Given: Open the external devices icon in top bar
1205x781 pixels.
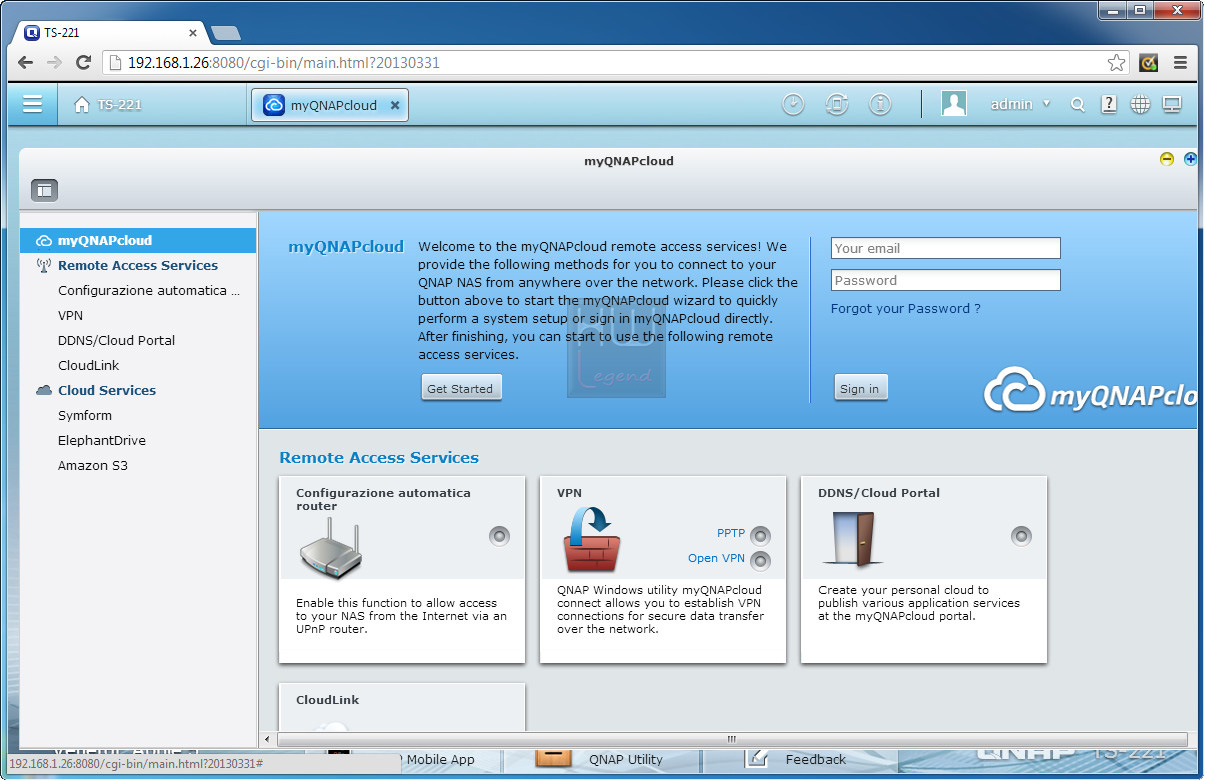Looking at the screenshot, I should tap(837, 104).
